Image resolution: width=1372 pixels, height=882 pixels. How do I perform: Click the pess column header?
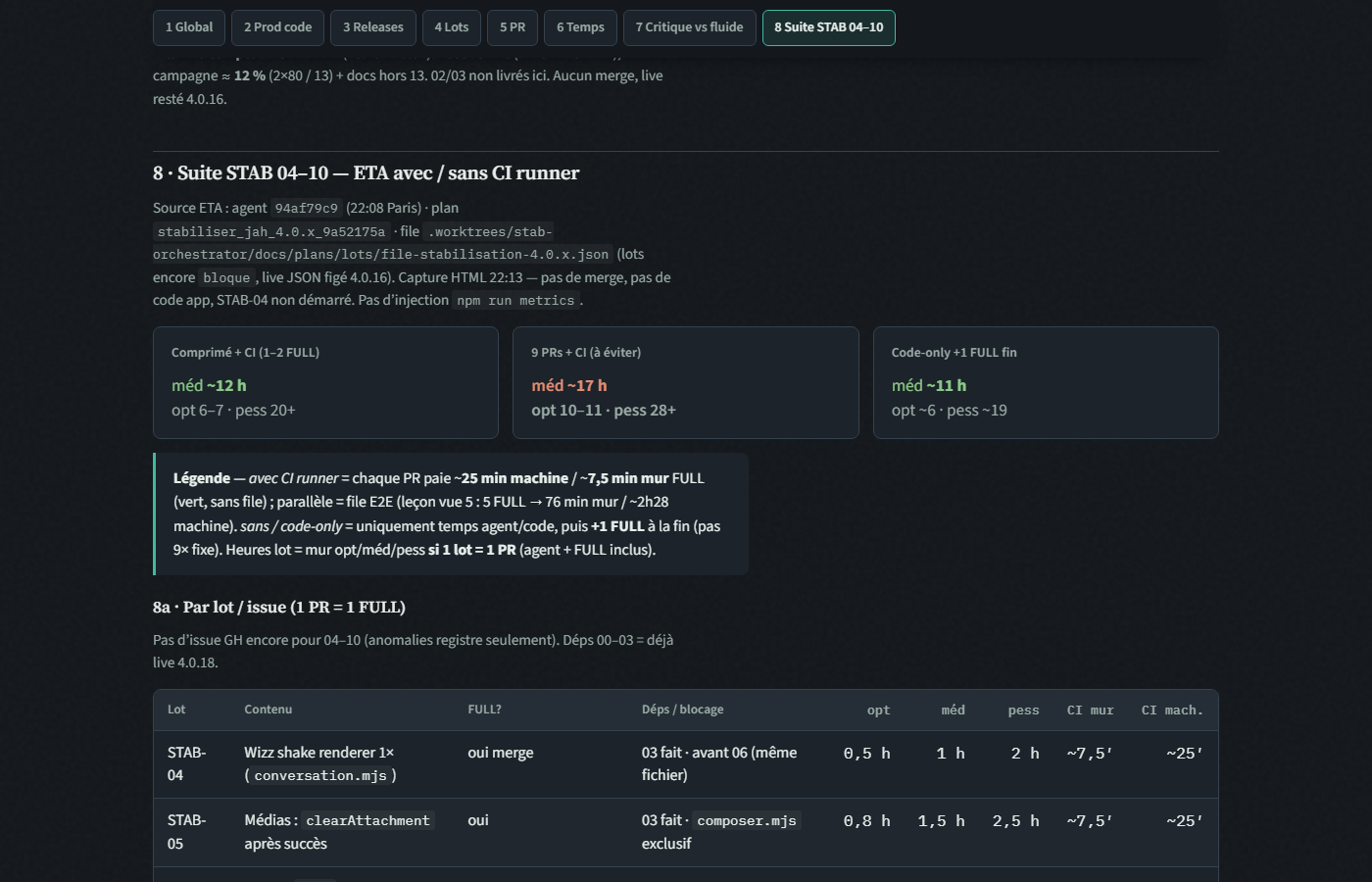click(x=1023, y=710)
